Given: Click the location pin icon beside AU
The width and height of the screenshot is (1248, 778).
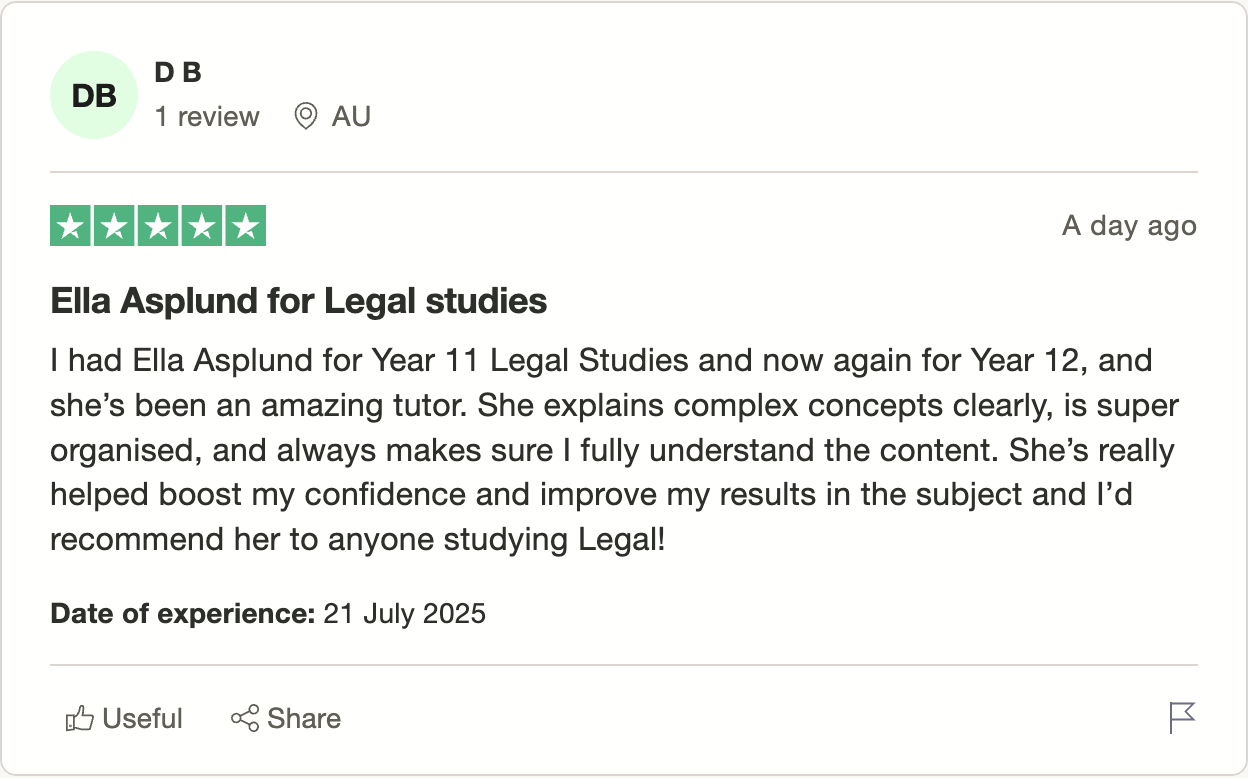Looking at the screenshot, I should point(305,117).
